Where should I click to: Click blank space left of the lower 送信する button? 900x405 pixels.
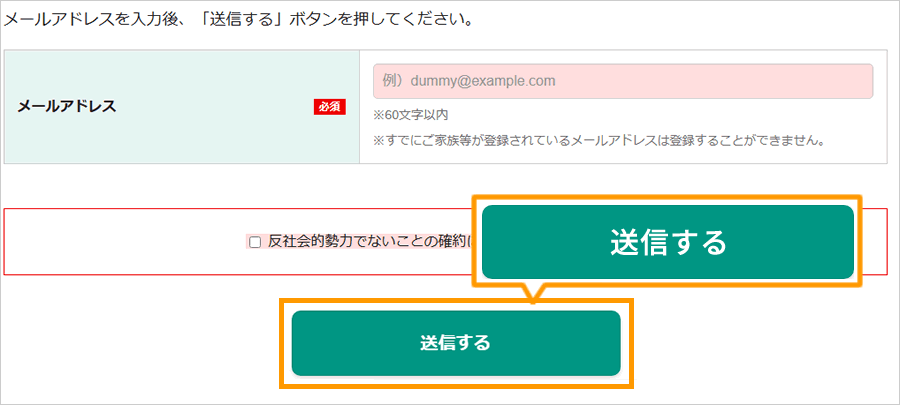click(143, 343)
